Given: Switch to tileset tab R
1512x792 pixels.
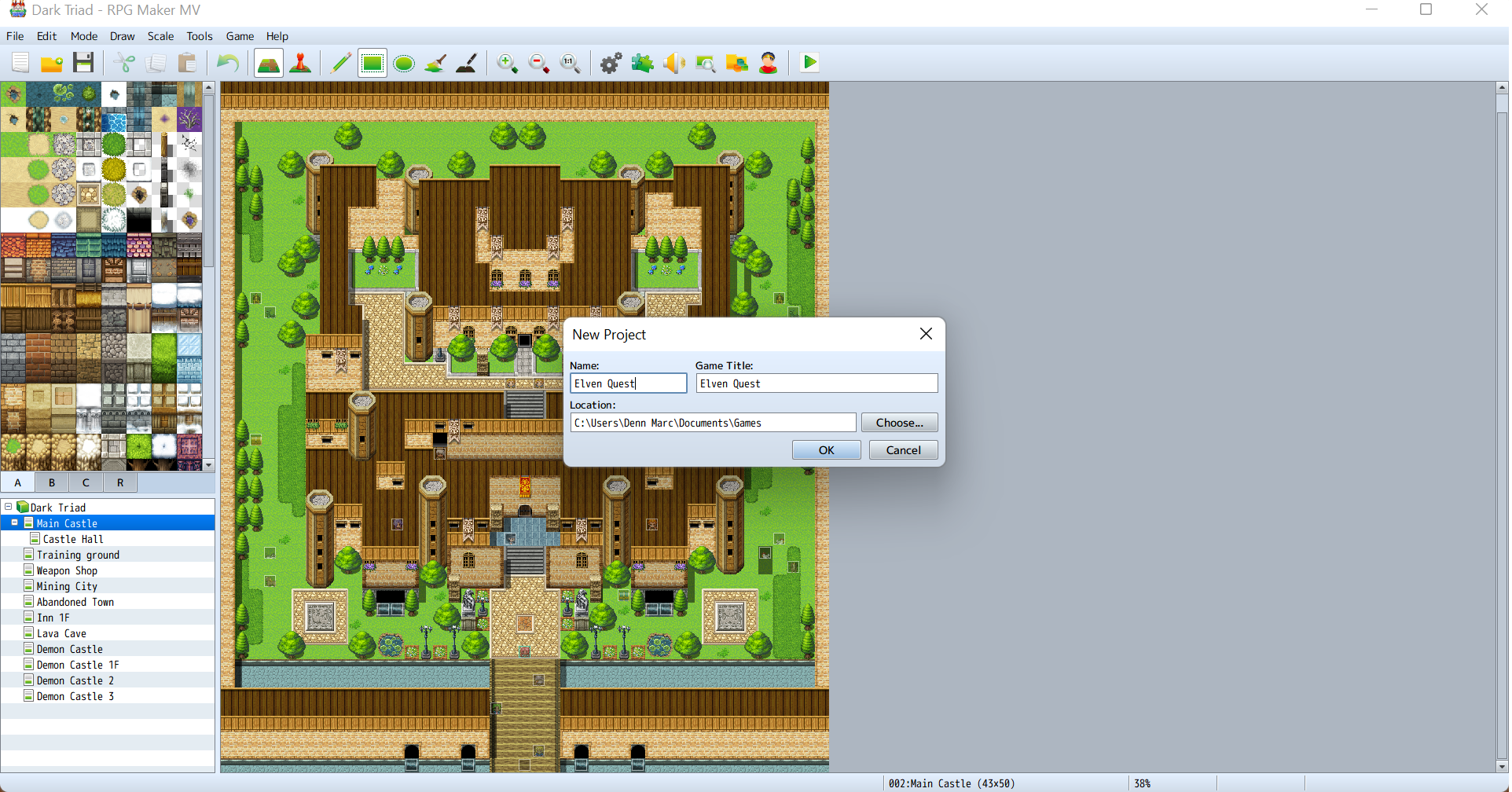Looking at the screenshot, I should 120,482.
